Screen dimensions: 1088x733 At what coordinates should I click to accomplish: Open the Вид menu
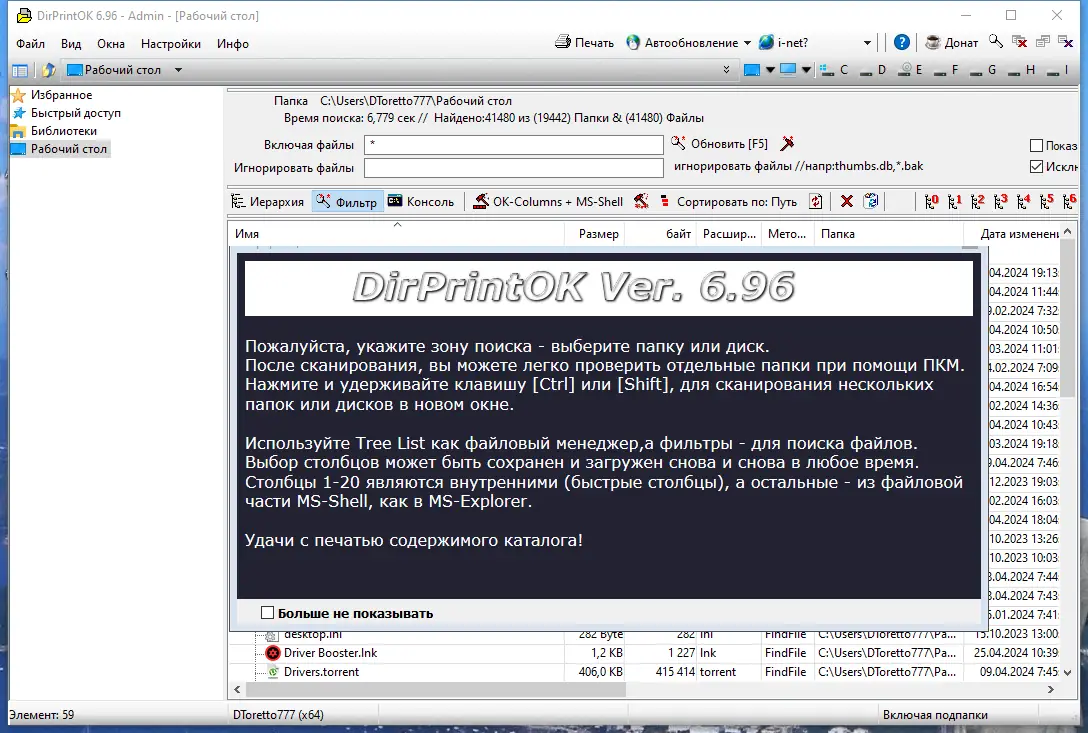[x=71, y=44]
